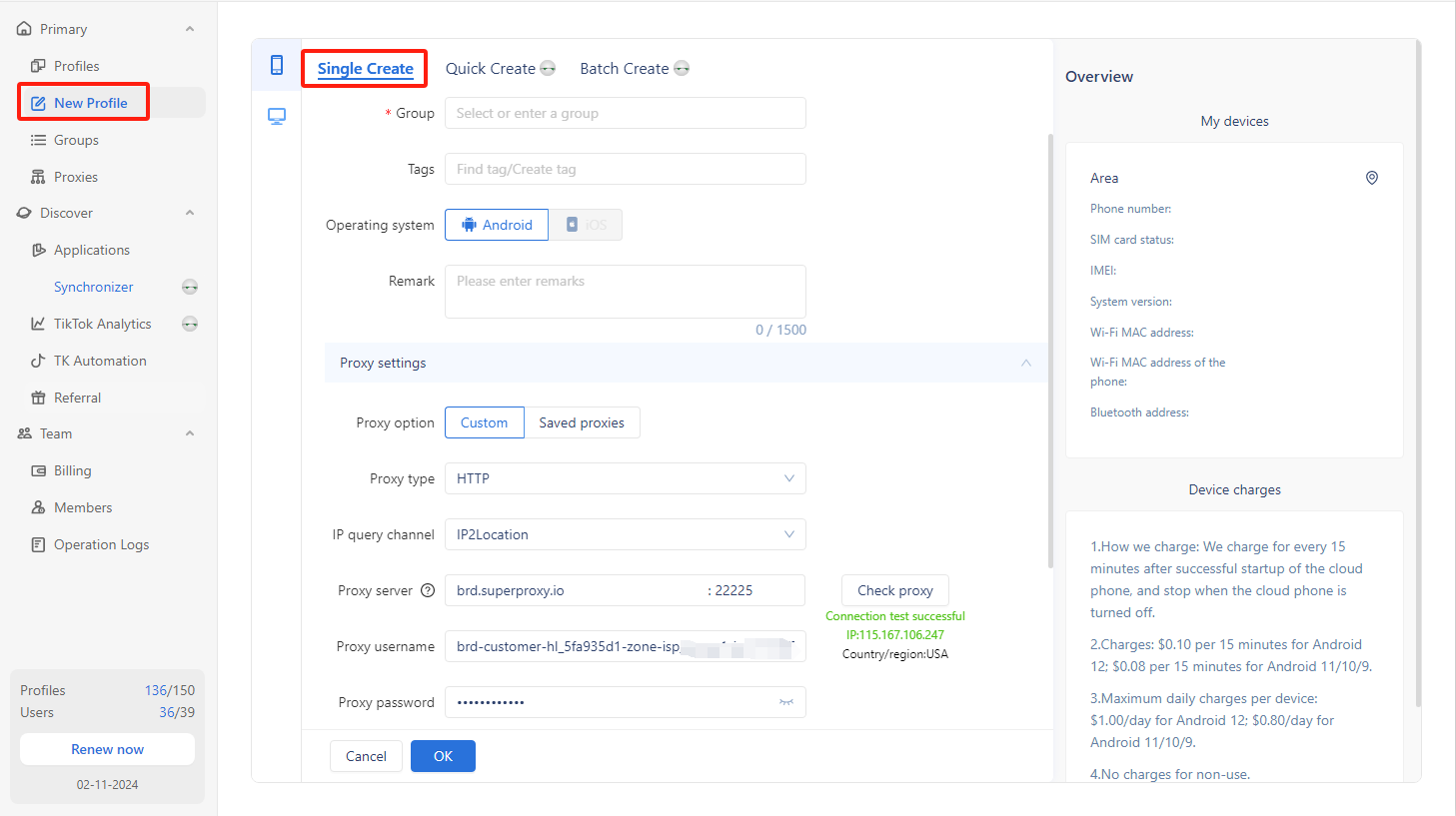Open TikTok Analytics in the sidebar
Screen dimensions: 1456x816
point(102,324)
